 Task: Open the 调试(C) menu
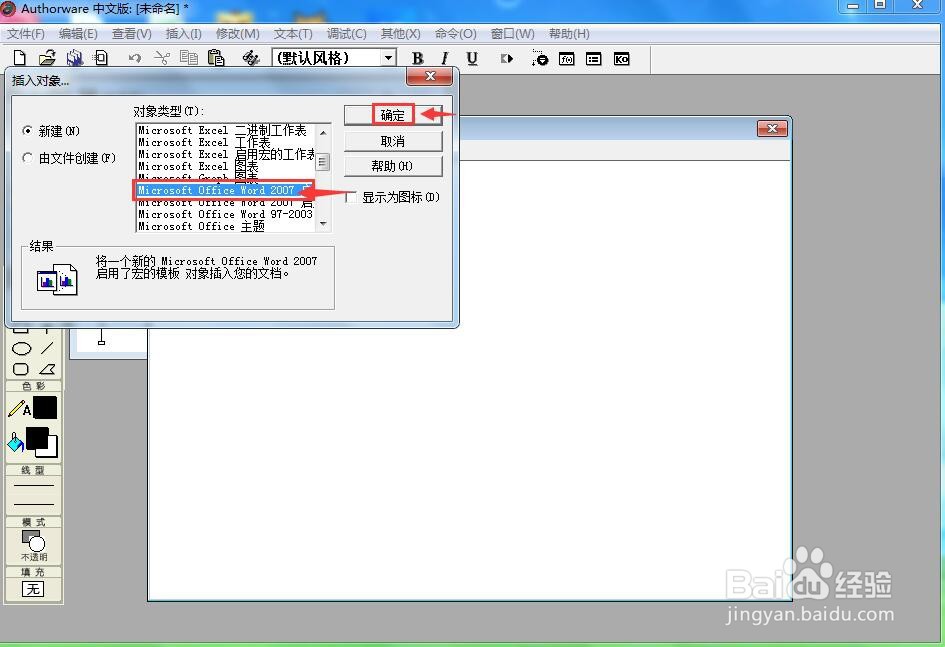(347, 34)
